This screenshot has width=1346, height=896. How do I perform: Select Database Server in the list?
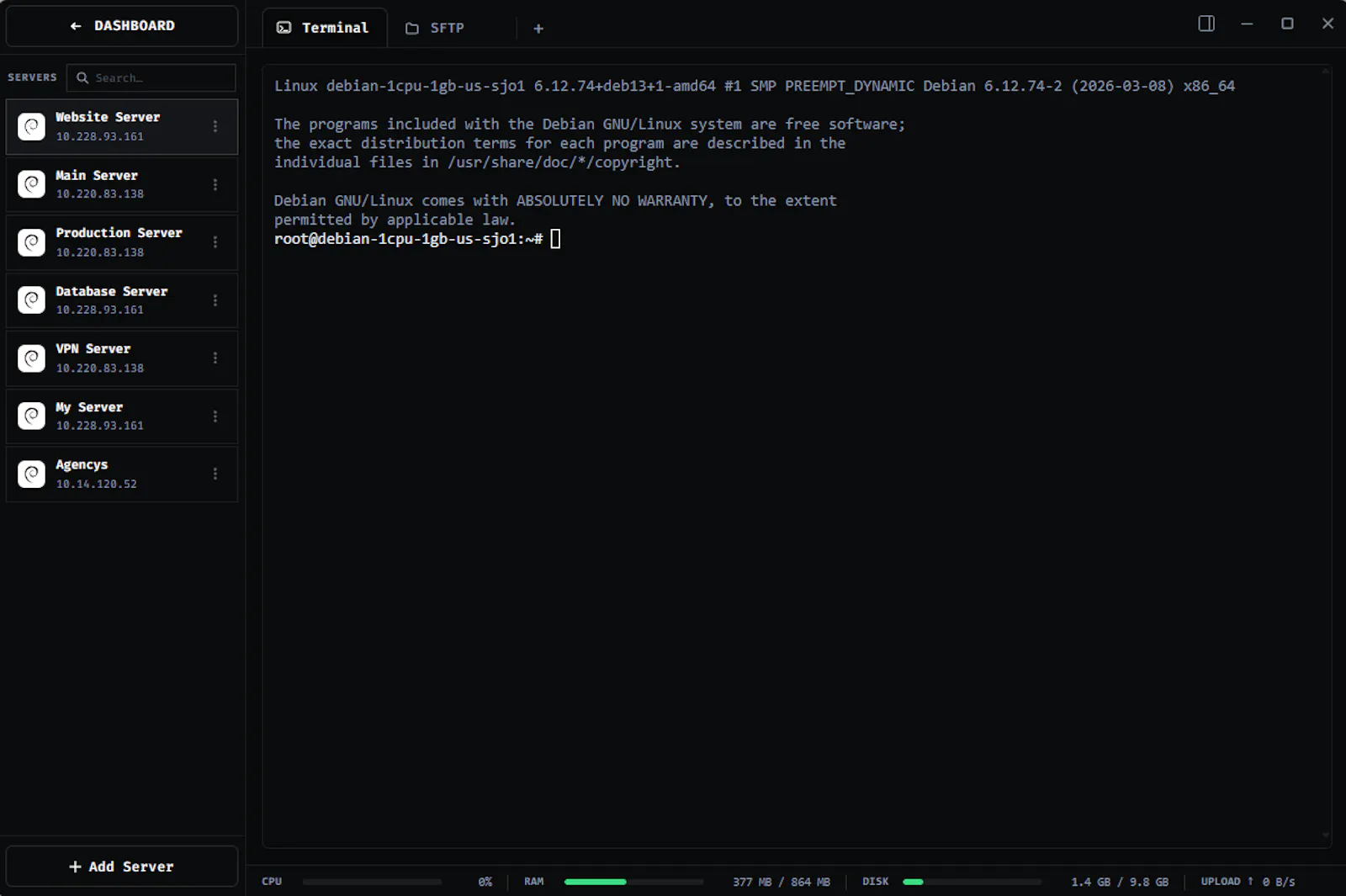[122, 300]
